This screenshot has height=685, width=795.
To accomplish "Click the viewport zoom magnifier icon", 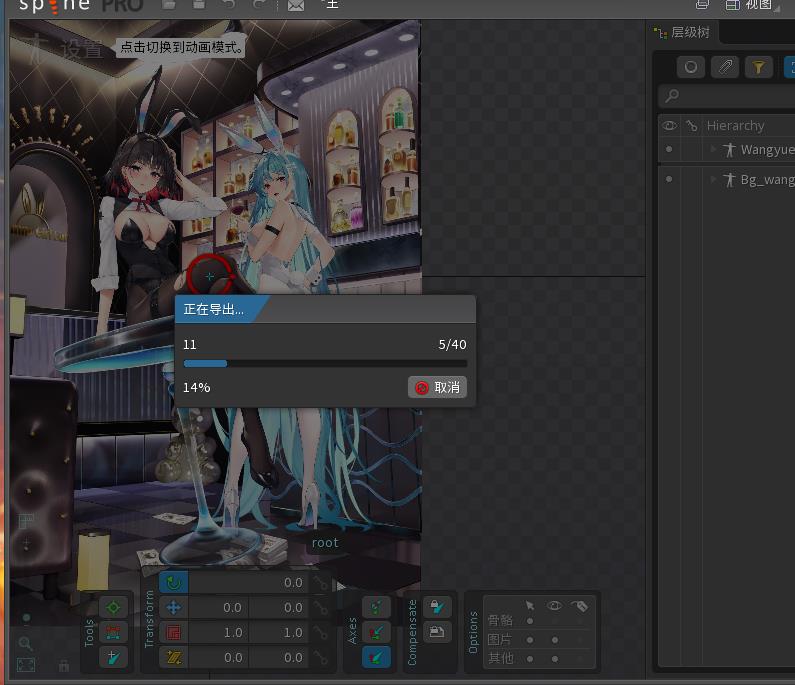I will (25, 644).
